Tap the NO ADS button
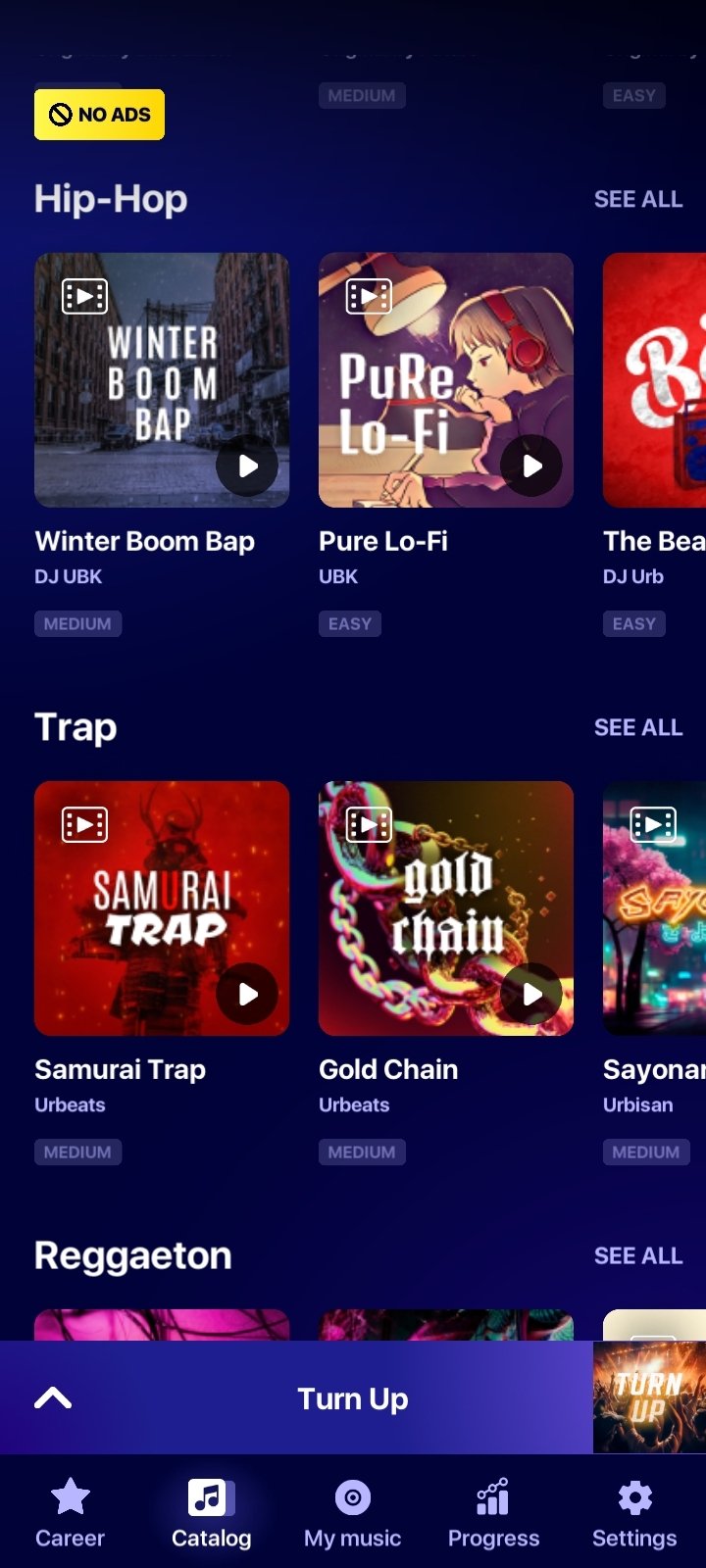 [x=99, y=115]
